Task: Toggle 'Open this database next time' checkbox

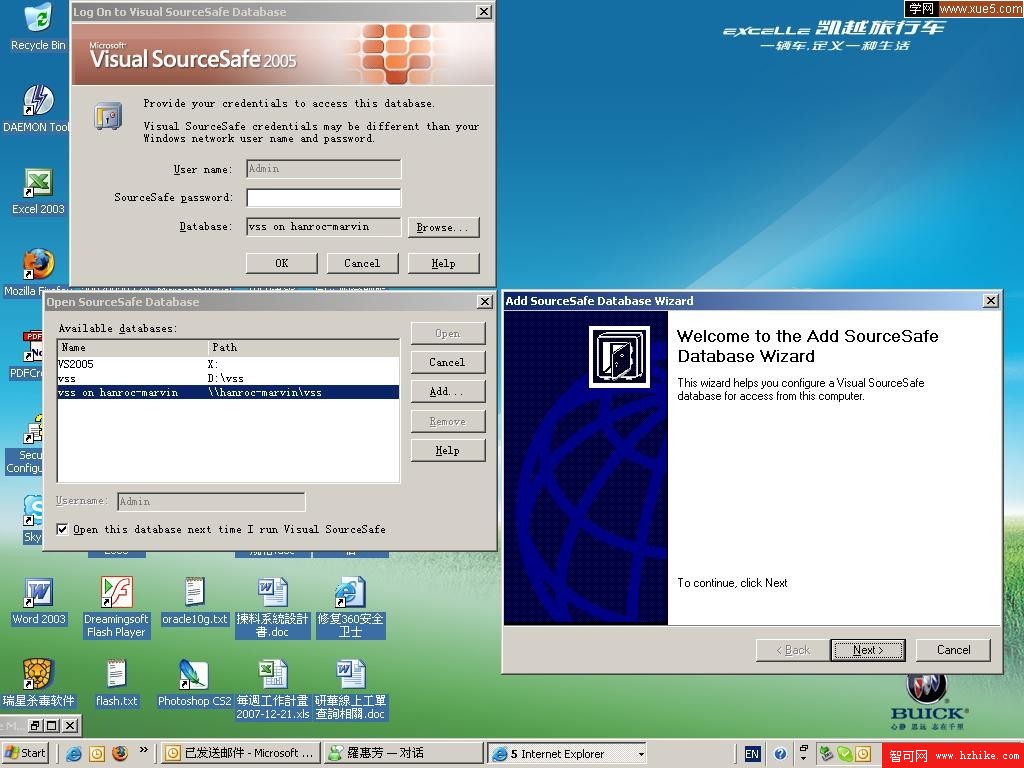Action: pyautogui.click(x=62, y=529)
